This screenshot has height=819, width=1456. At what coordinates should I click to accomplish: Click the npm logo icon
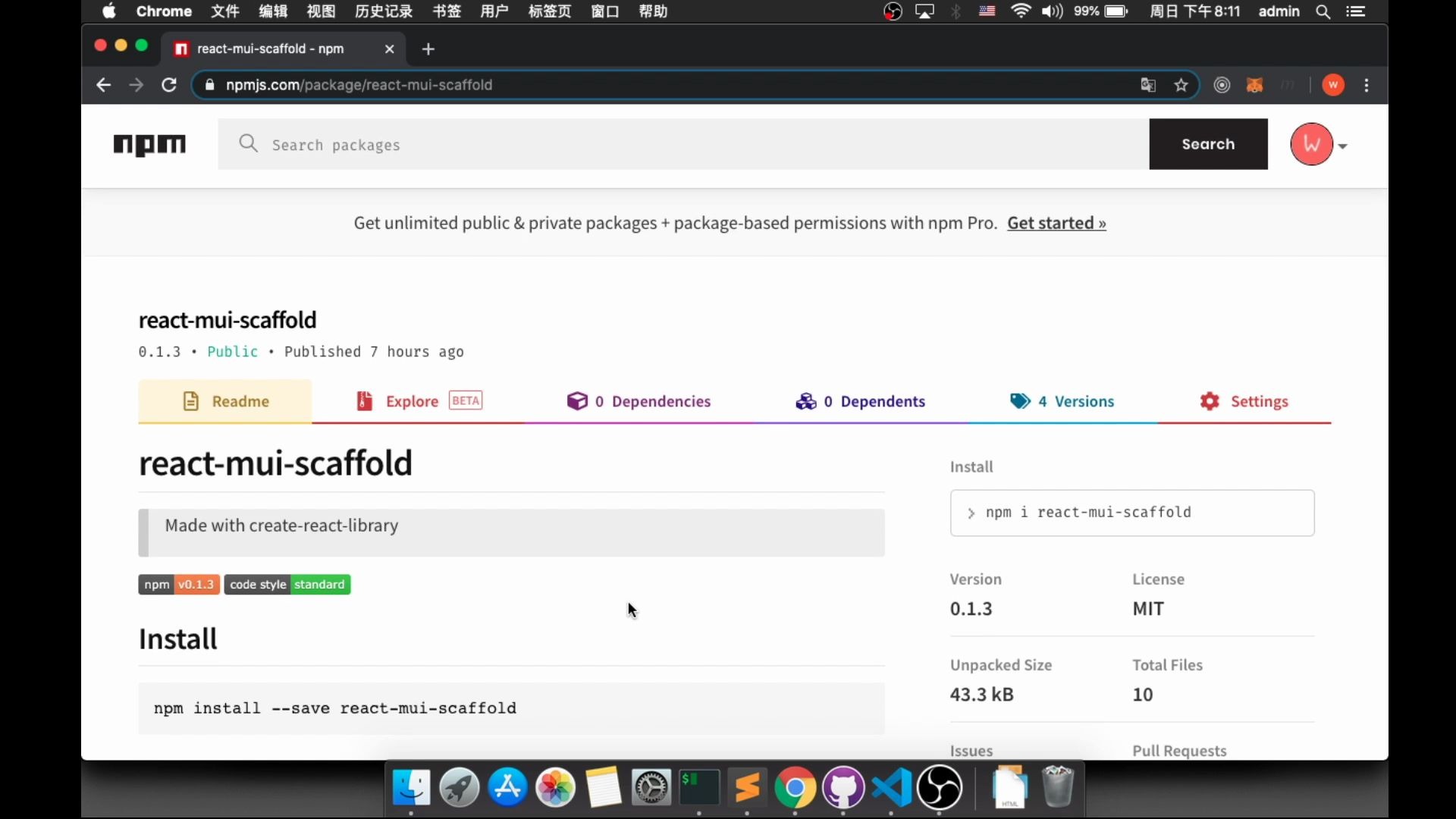pyautogui.click(x=150, y=145)
